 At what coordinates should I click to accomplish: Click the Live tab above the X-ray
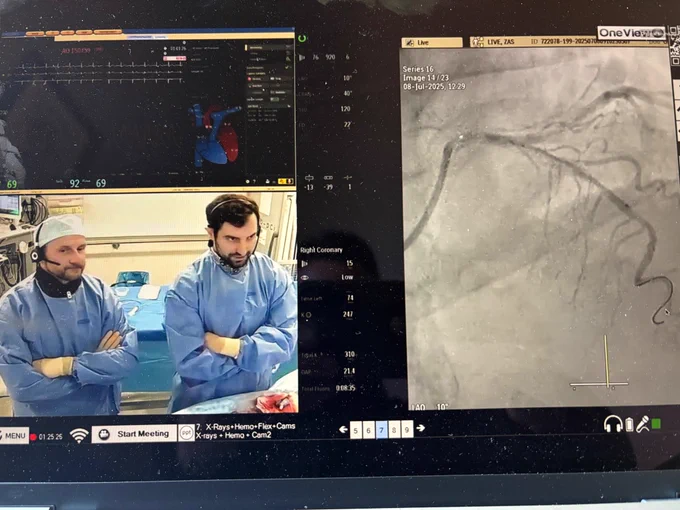click(432, 42)
